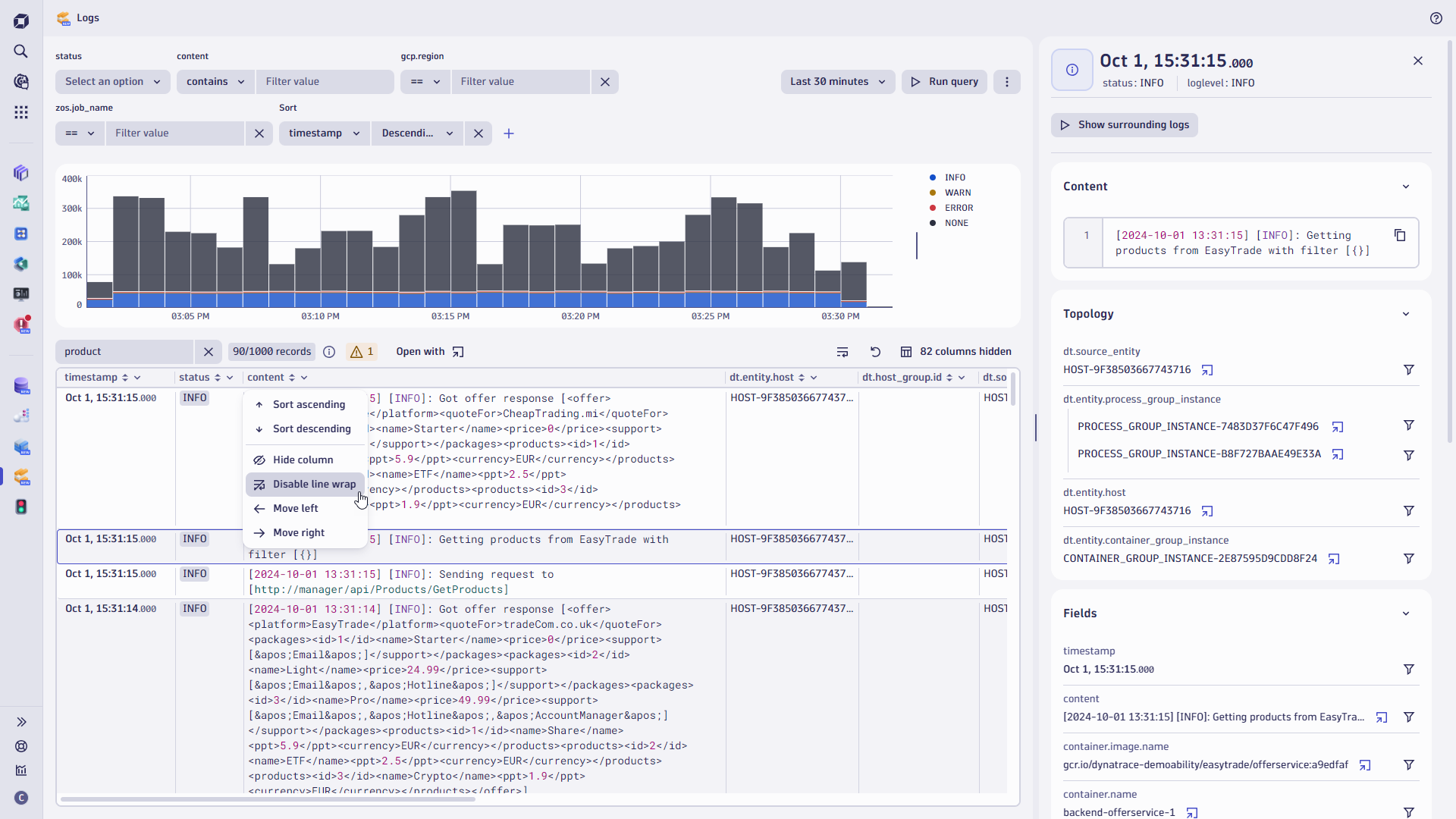Open the app launcher waffle icon
This screenshot has width=1456, height=819.
(x=20, y=111)
